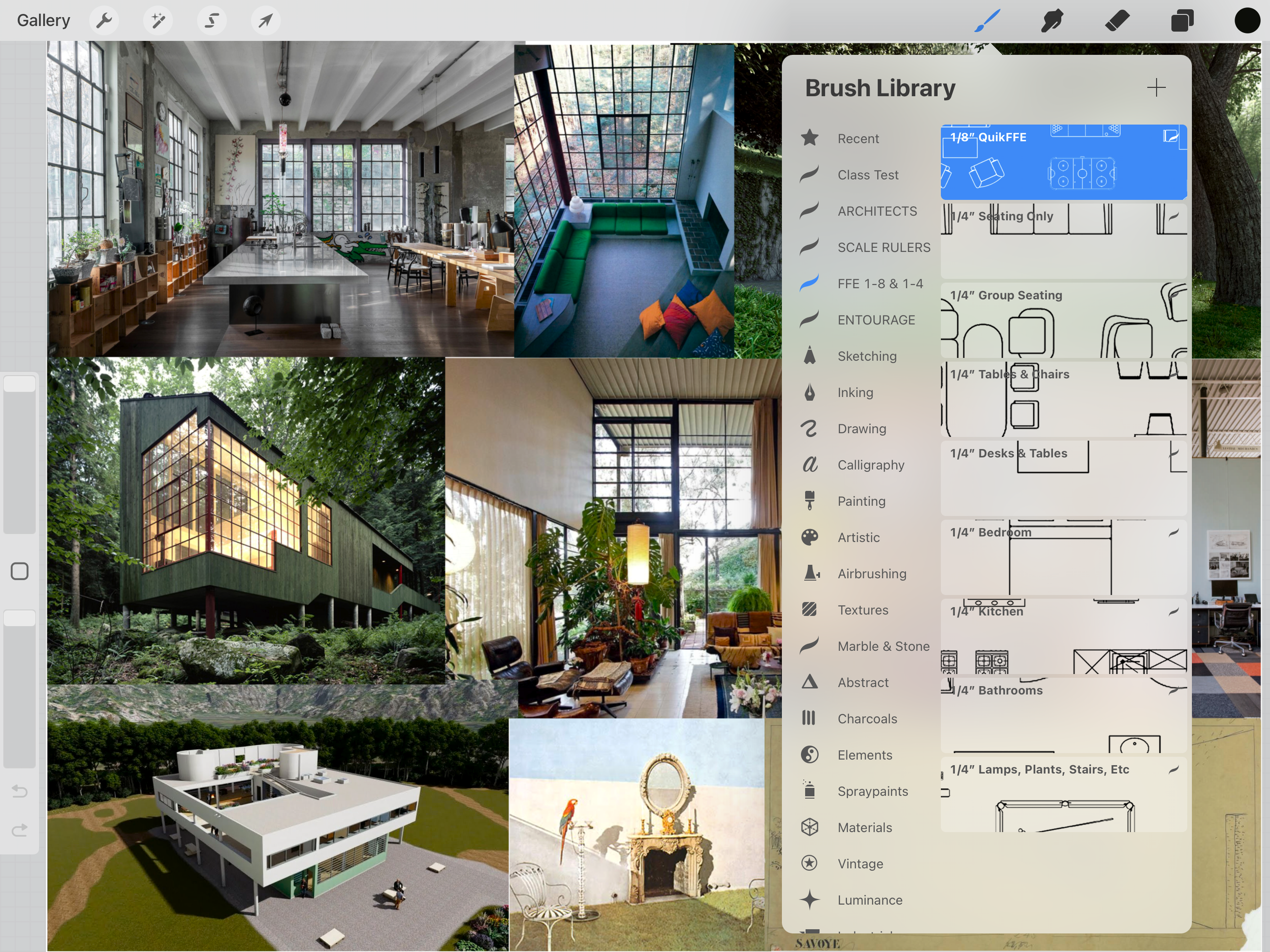This screenshot has height=952, width=1270.
Task: Open the Actions wrench menu
Action: point(104,21)
